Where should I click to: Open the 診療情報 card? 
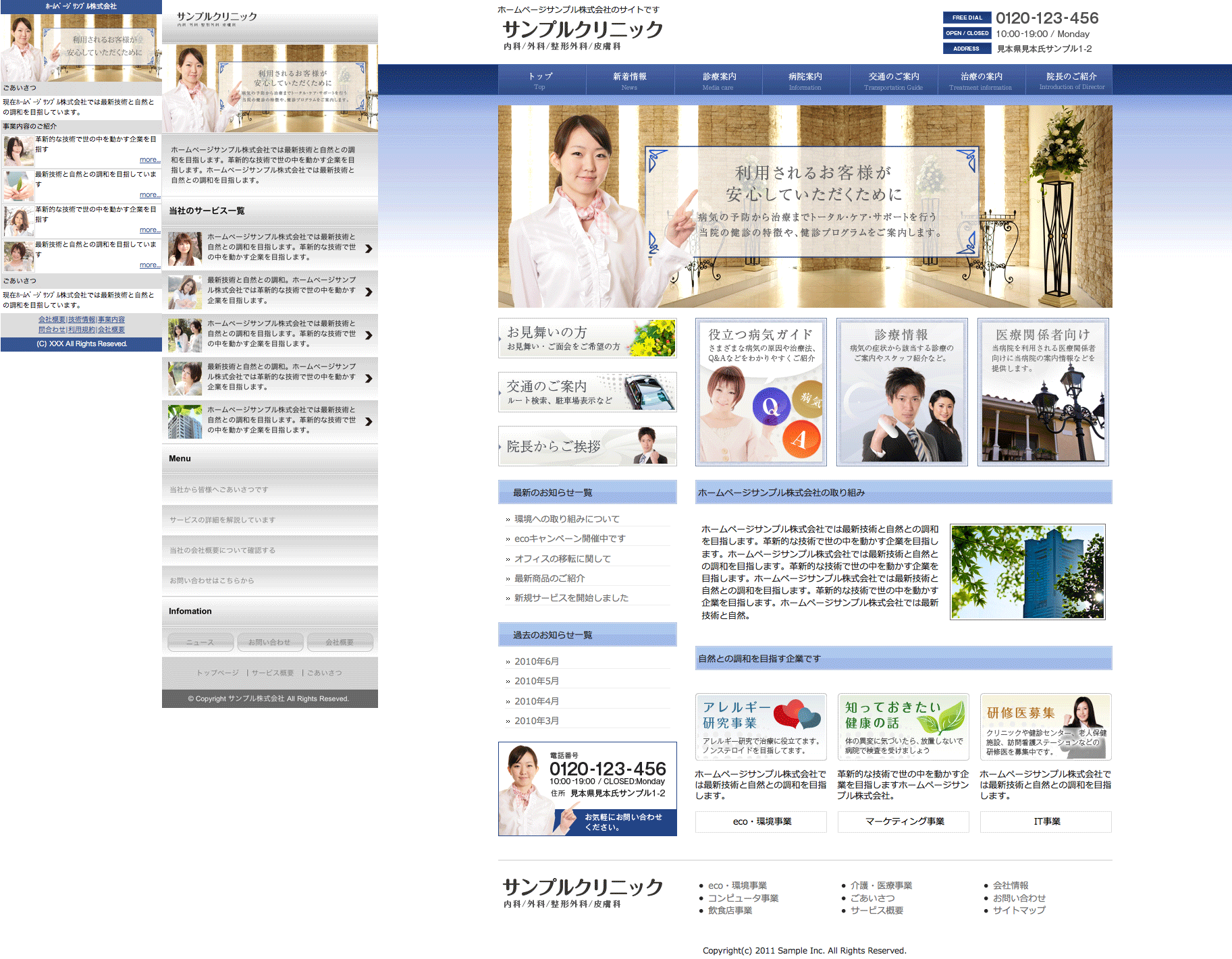click(902, 392)
